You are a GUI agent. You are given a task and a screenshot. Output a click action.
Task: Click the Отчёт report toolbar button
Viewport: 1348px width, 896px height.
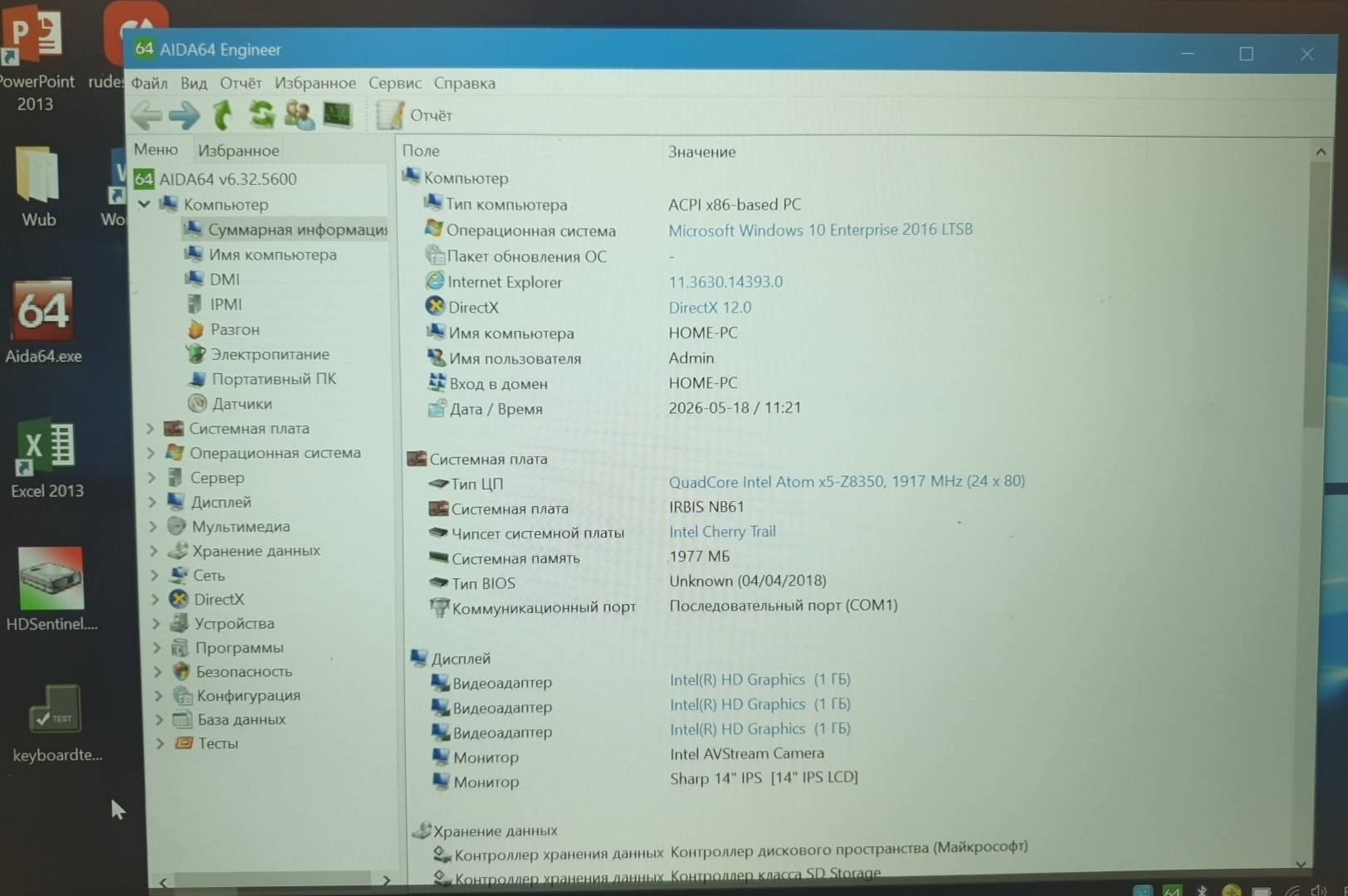(414, 115)
